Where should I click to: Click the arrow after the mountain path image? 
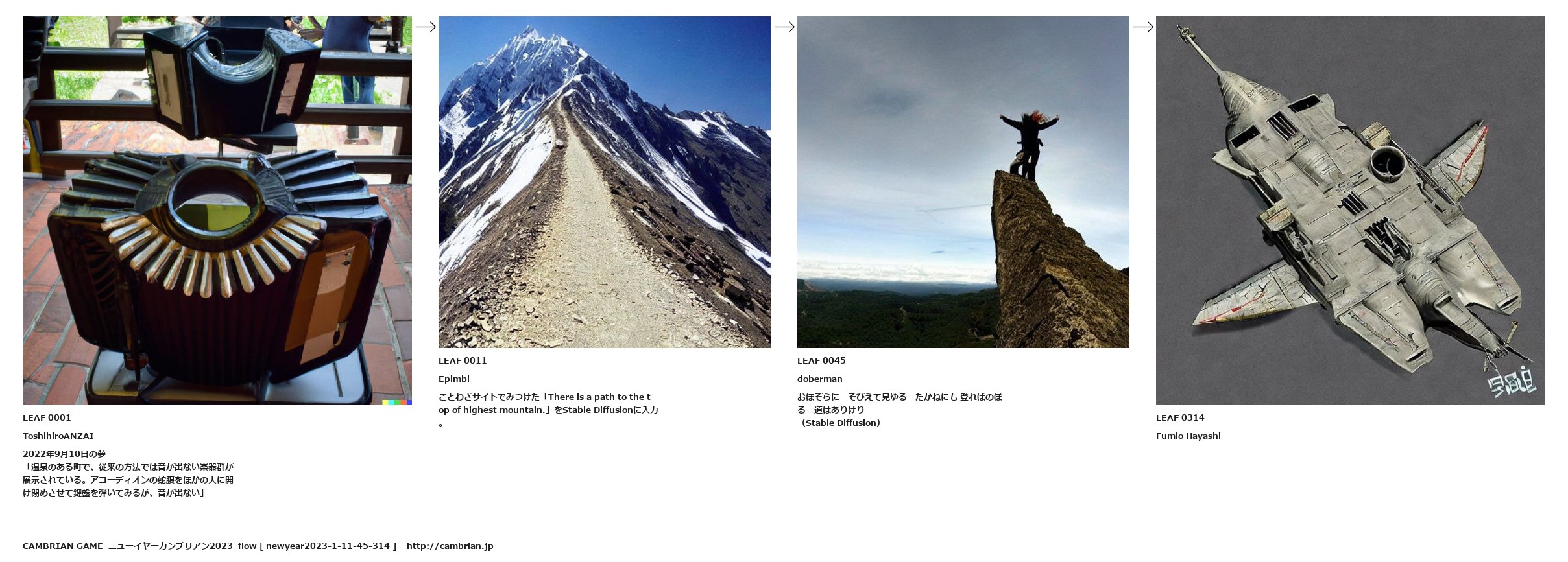click(x=784, y=27)
